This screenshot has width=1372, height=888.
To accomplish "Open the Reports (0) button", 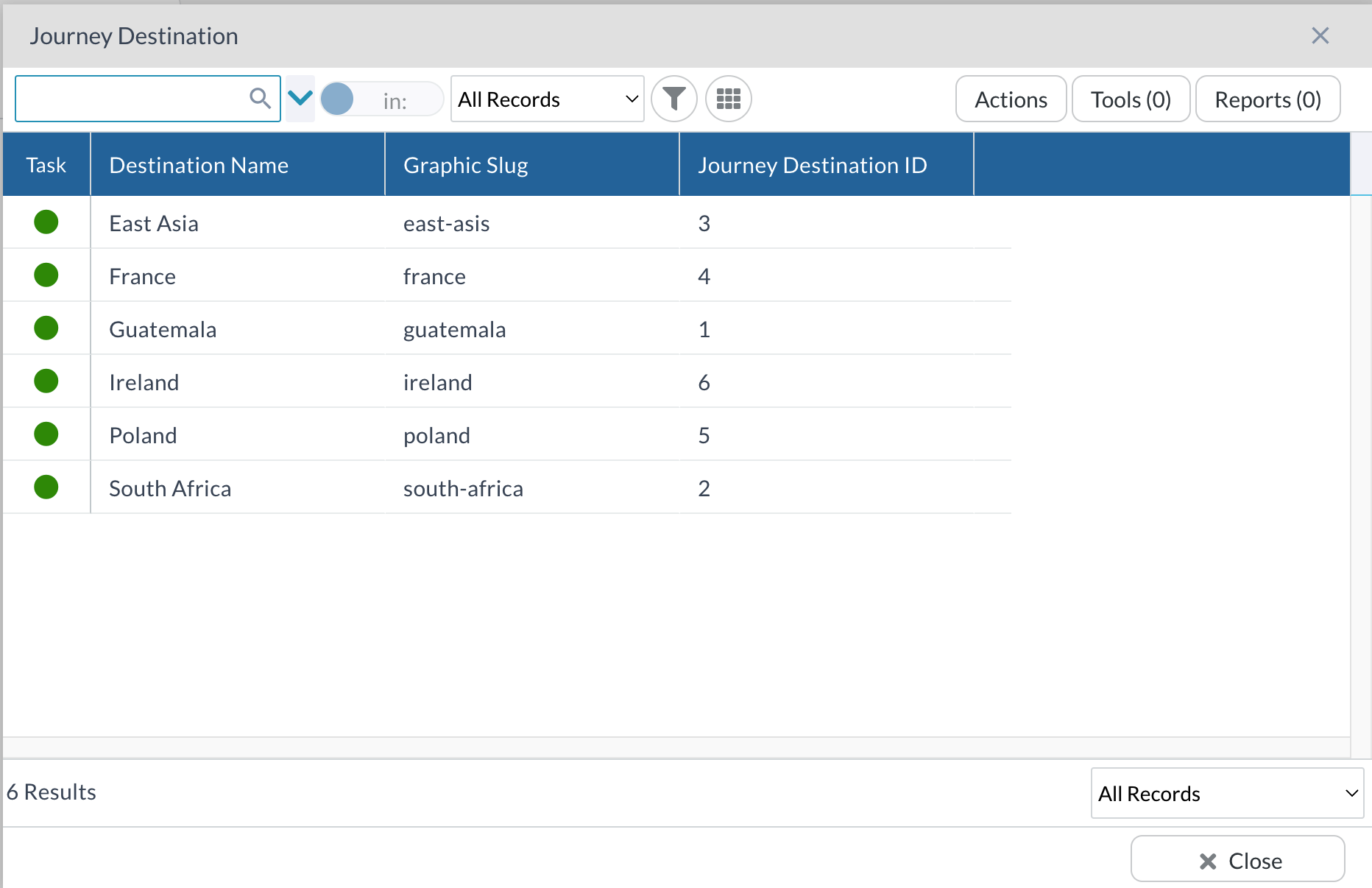I will pos(1267,99).
